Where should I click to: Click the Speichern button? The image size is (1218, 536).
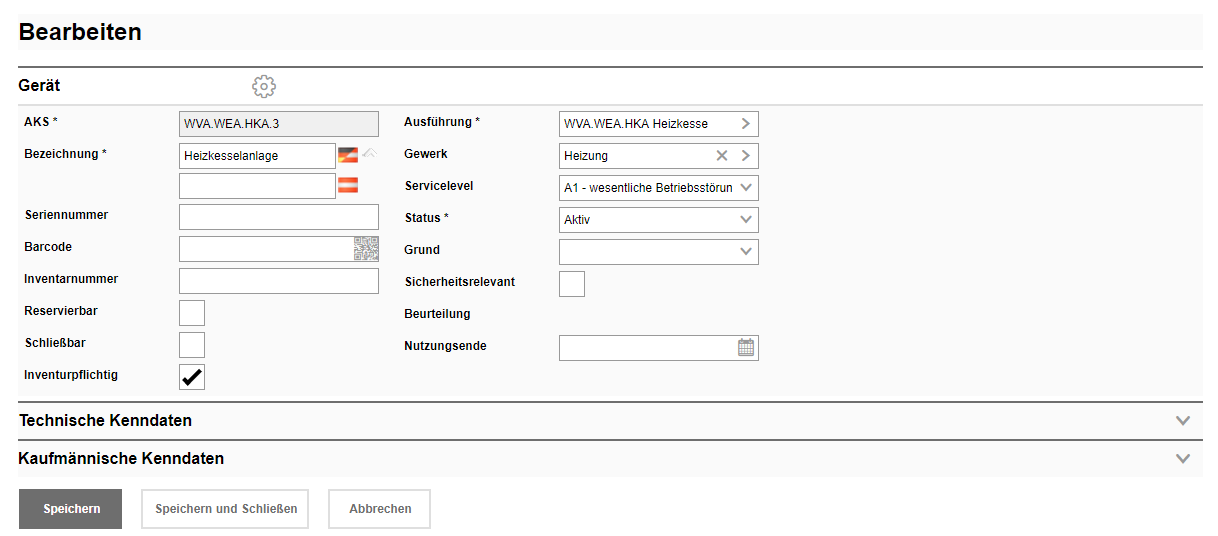point(70,509)
